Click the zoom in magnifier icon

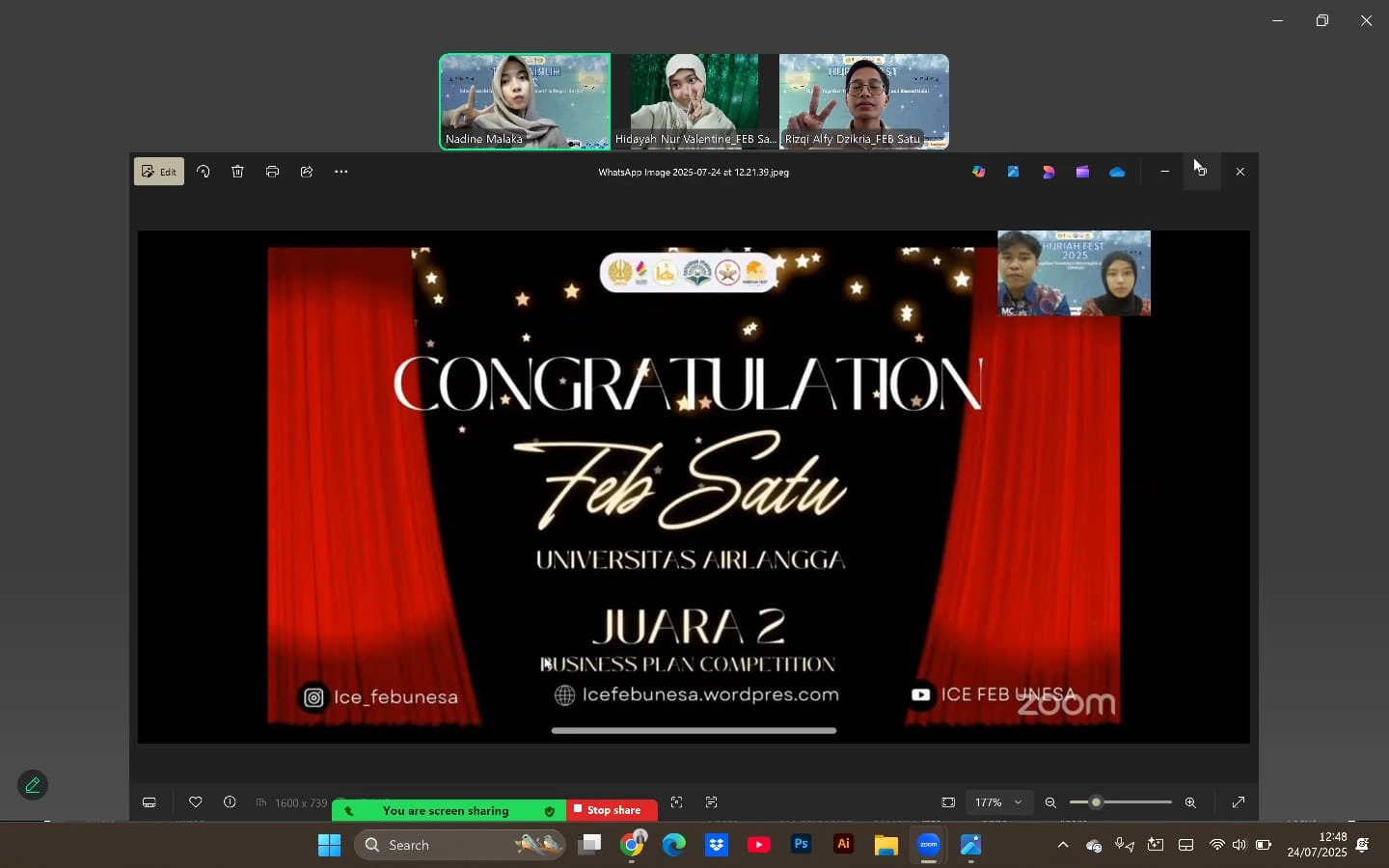point(1190,802)
